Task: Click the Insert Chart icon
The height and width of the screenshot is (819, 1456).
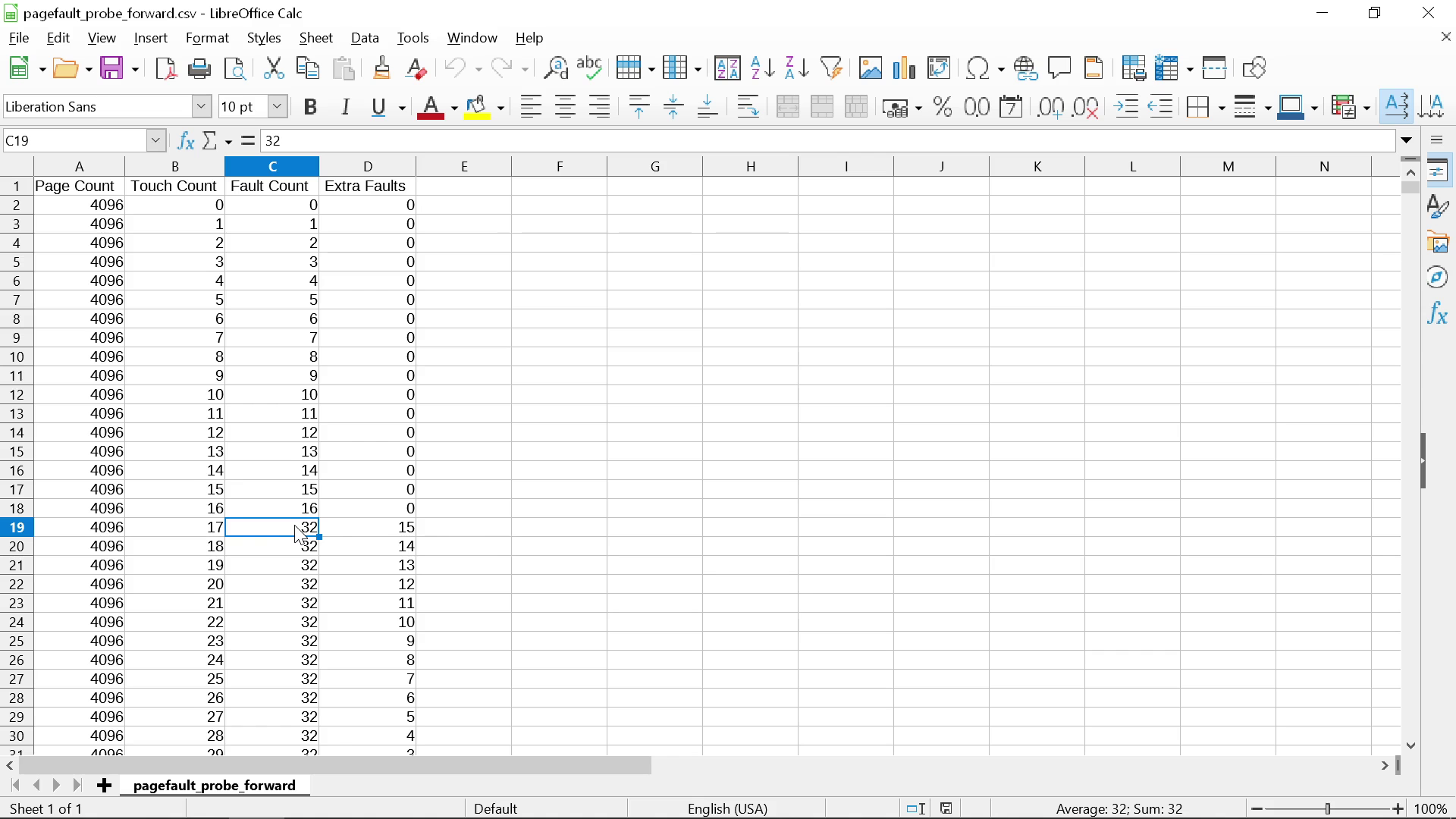Action: [x=904, y=68]
